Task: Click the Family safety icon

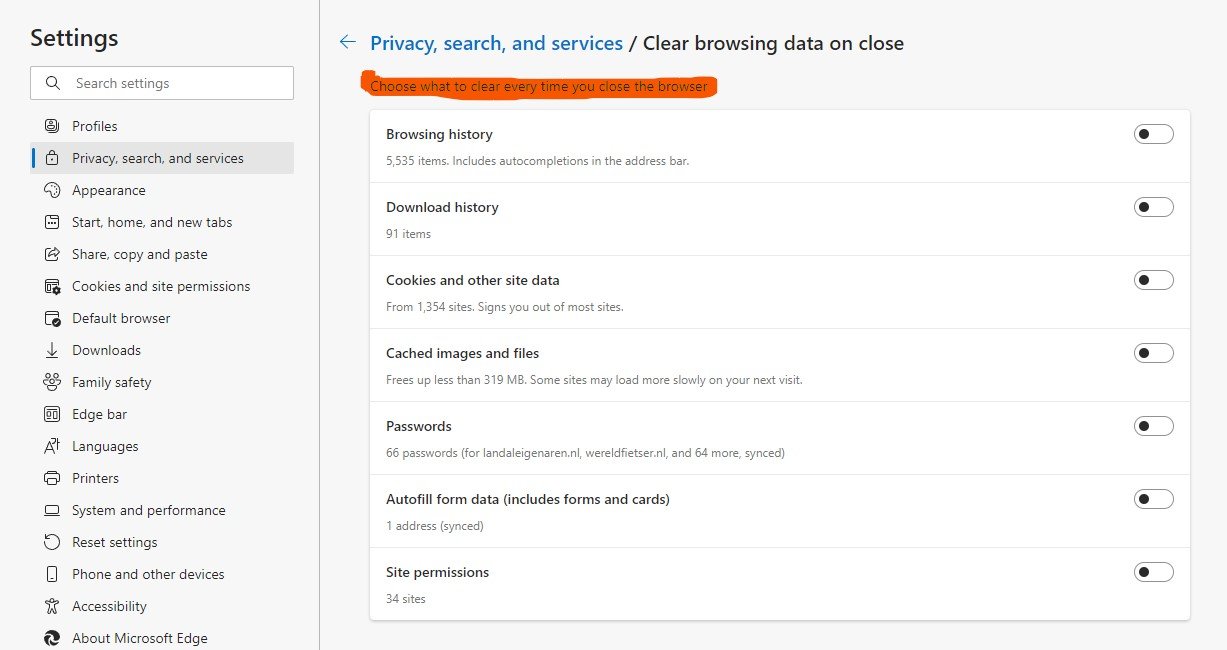Action: [x=53, y=382]
